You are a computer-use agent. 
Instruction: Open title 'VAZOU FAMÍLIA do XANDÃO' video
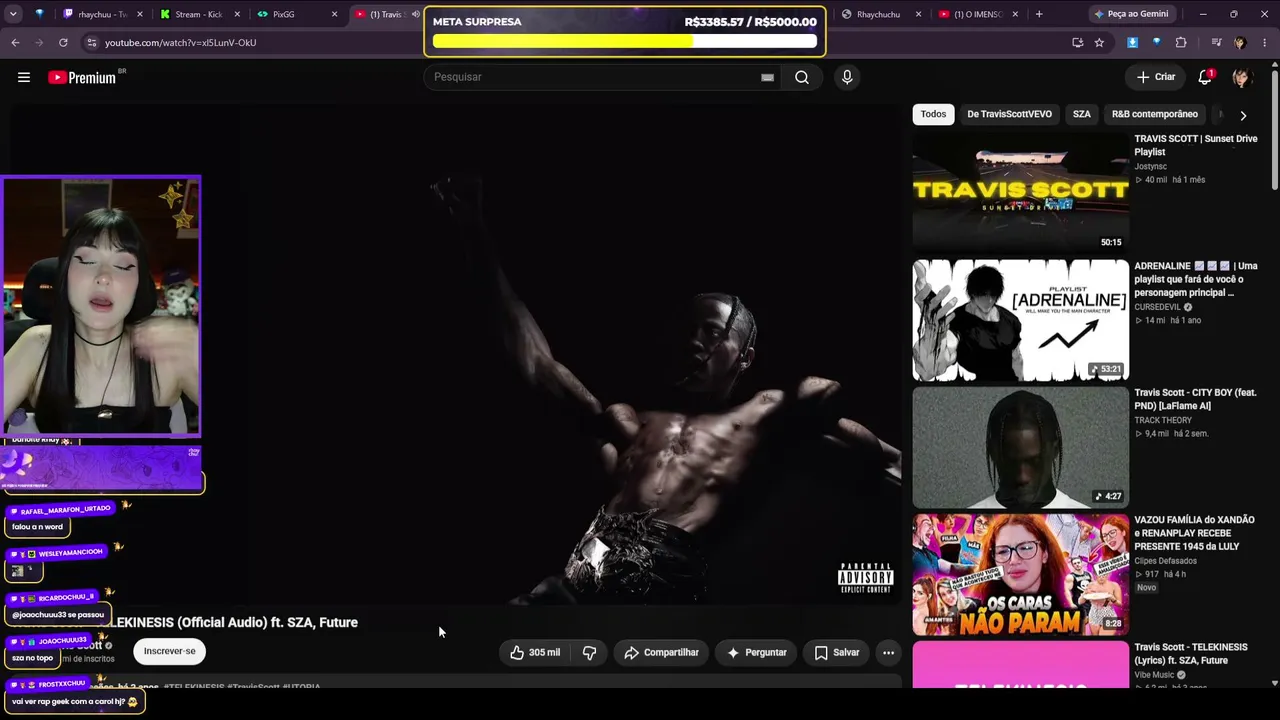1194,533
